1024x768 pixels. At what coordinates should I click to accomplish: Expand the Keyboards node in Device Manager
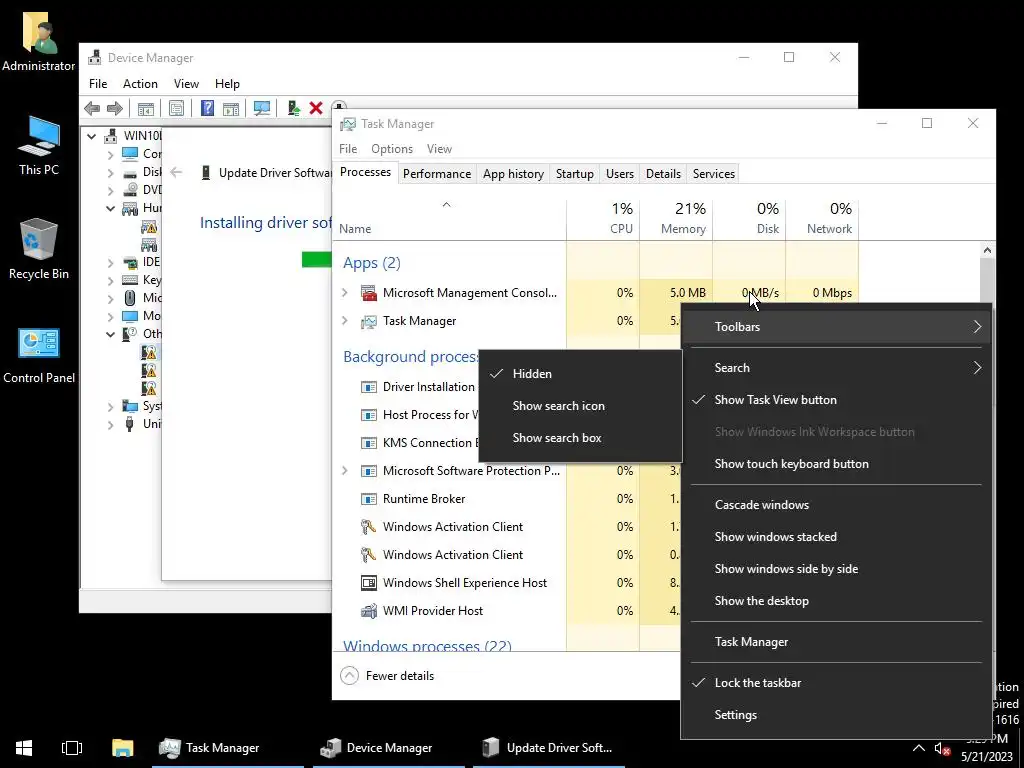[x=110, y=280]
